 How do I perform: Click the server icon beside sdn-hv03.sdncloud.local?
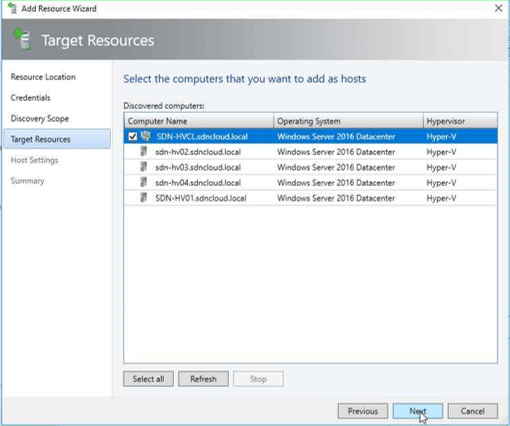[x=144, y=167]
